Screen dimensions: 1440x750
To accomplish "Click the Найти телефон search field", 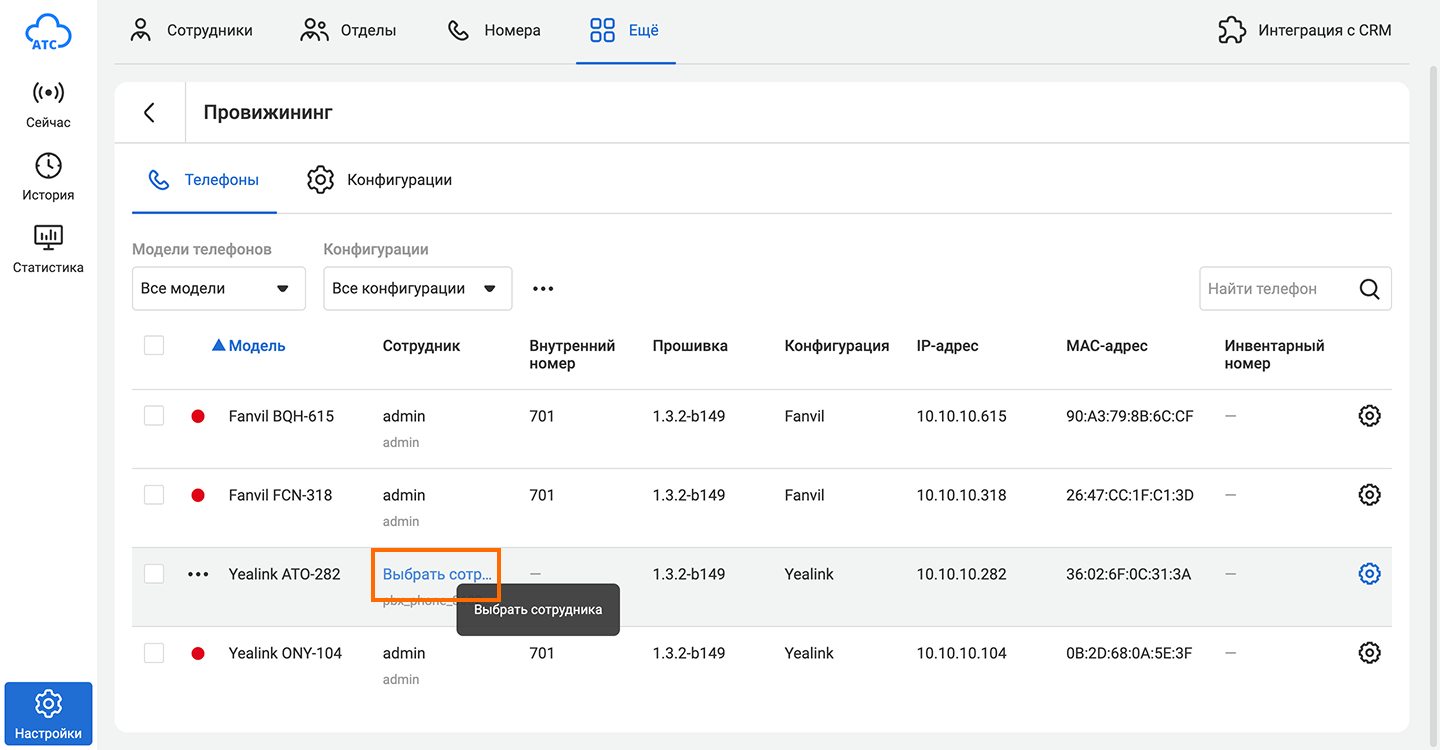I will coord(1275,289).
